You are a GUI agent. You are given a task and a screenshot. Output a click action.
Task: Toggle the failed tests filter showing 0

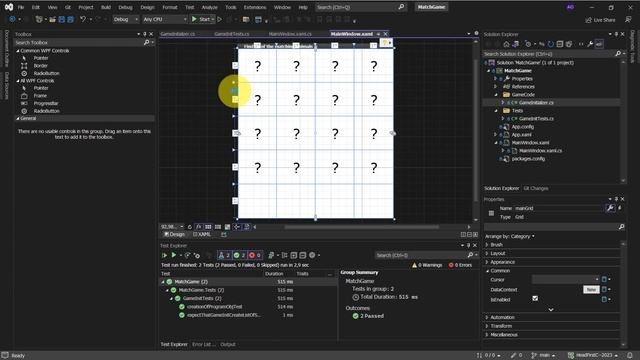254,256
